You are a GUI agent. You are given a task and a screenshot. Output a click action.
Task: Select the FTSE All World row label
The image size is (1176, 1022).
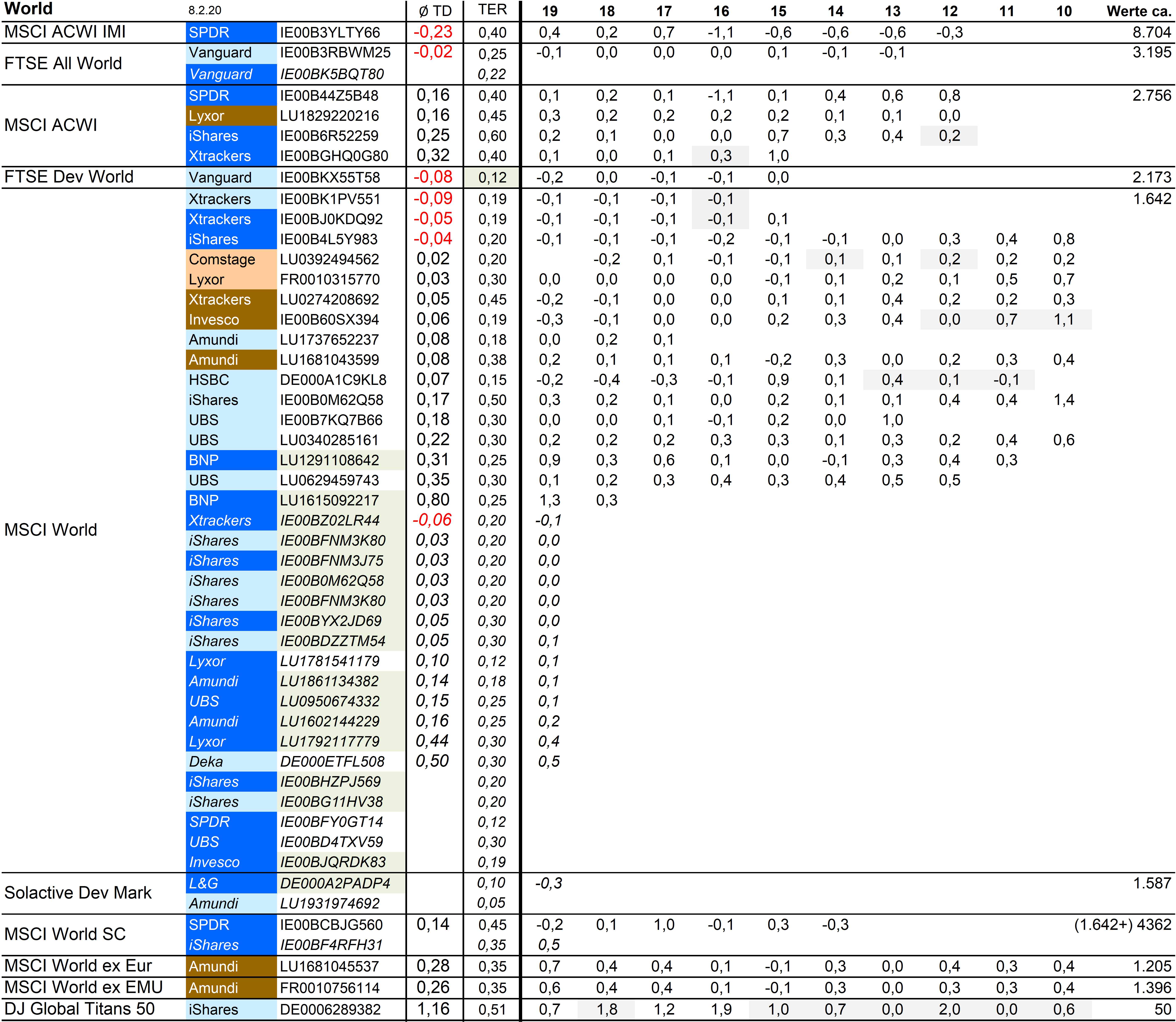click(x=63, y=63)
